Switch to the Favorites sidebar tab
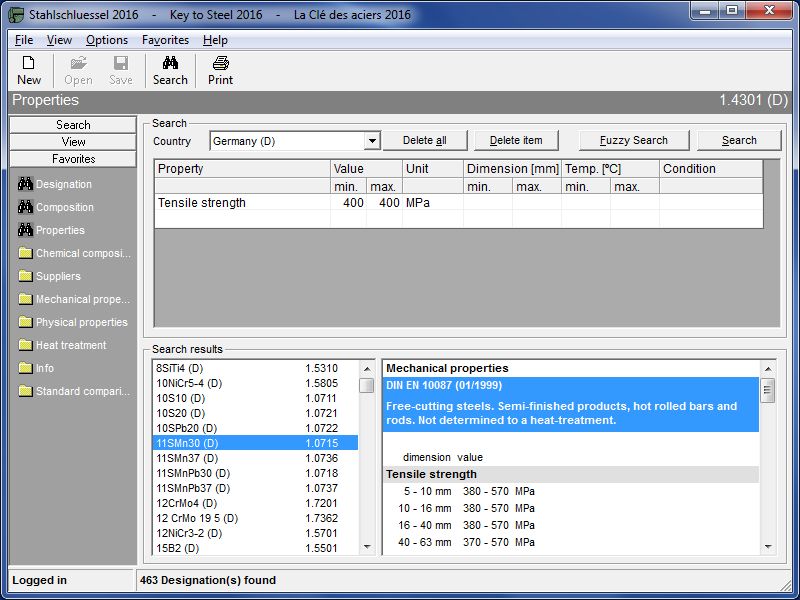 coord(73,159)
